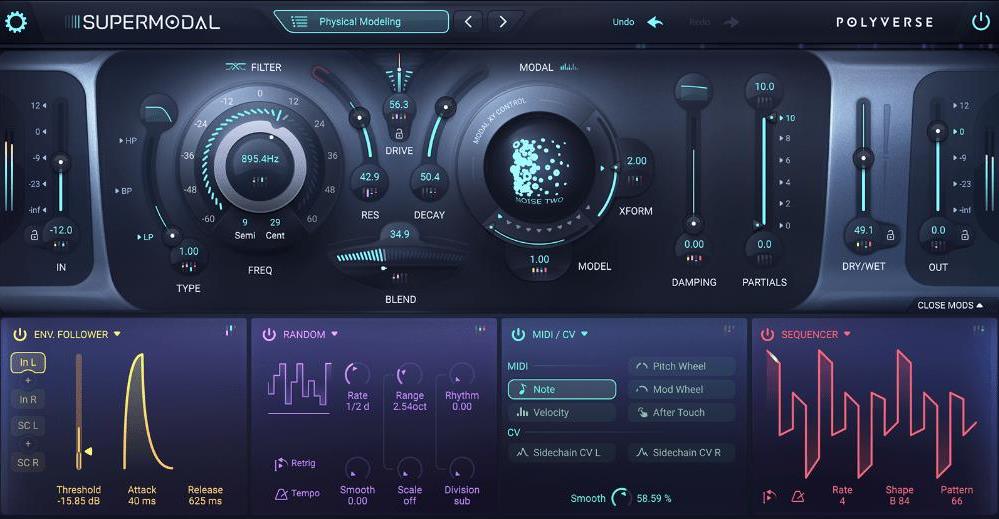This screenshot has height=519, width=999.
Task: Toggle the Drive lock icon
Action: pyautogui.click(x=399, y=134)
